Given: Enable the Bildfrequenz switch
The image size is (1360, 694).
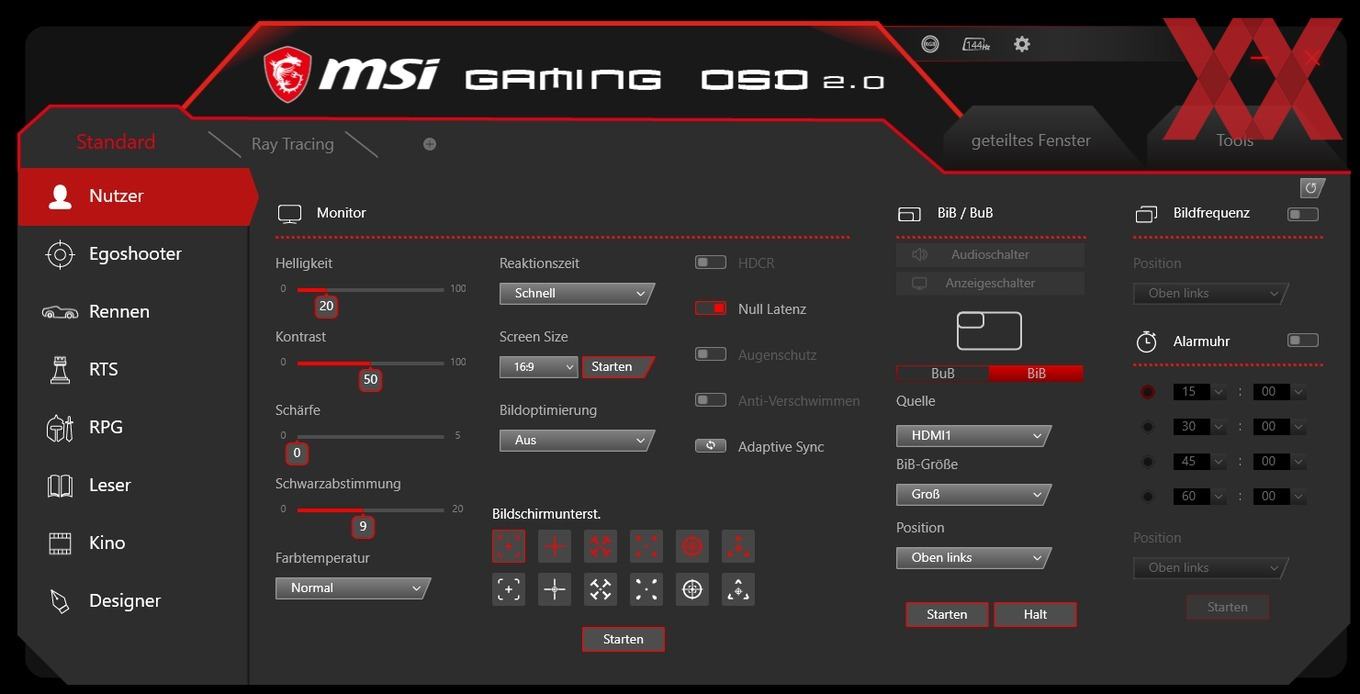Looking at the screenshot, I should [1303, 214].
